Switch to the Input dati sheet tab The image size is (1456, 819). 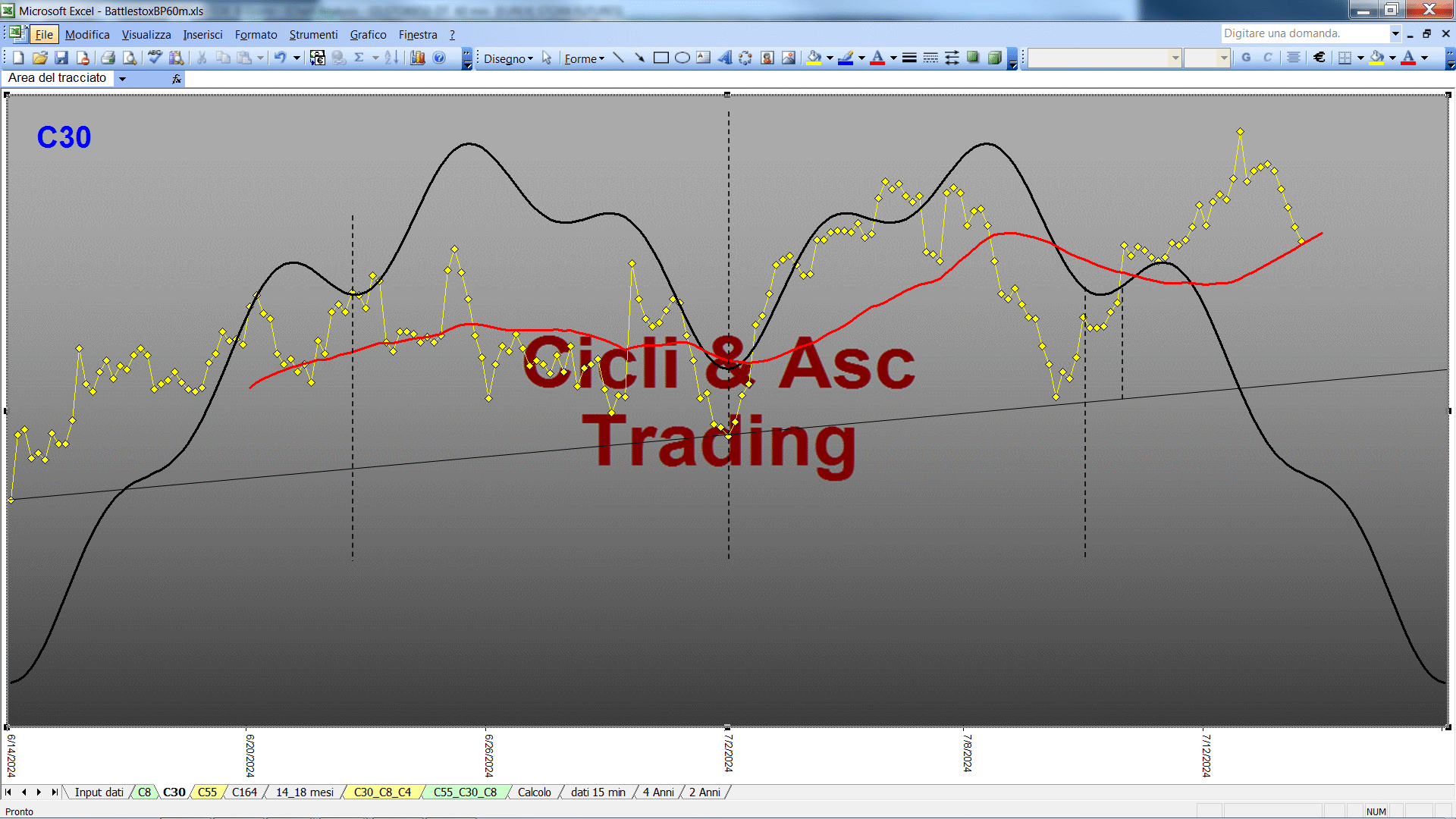99,792
